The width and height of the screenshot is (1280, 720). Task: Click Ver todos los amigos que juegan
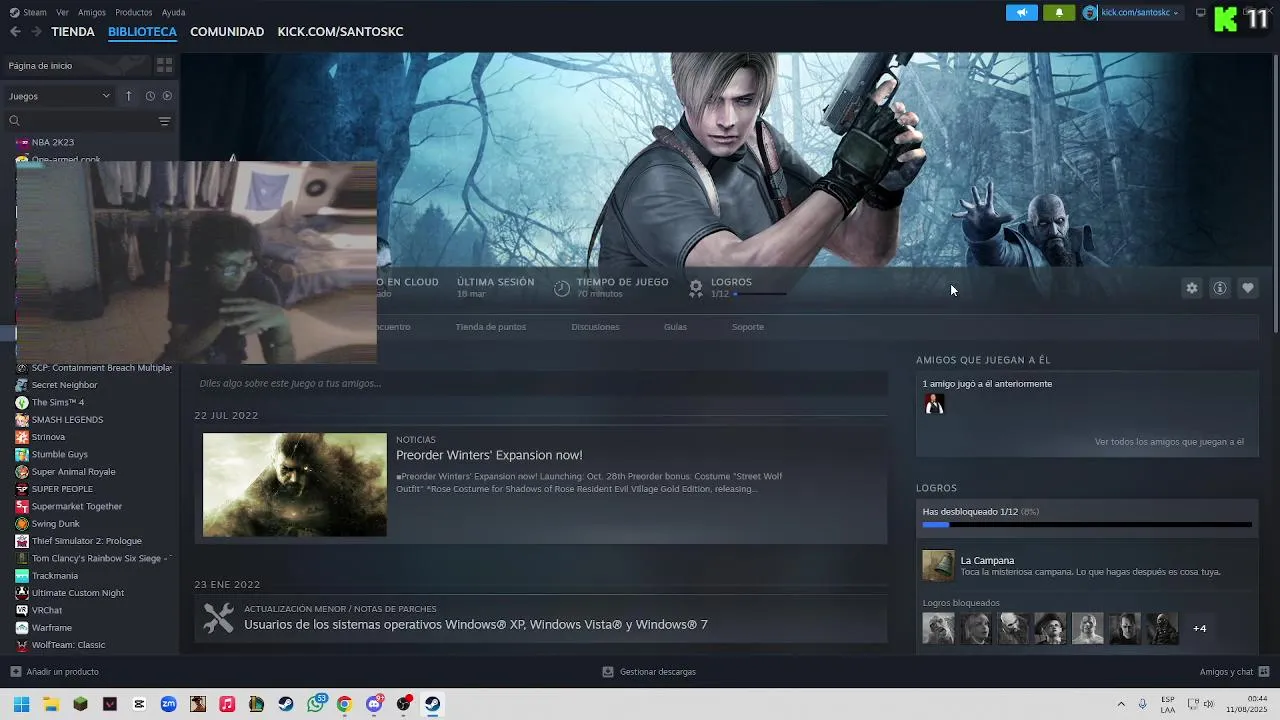tap(1169, 442)
